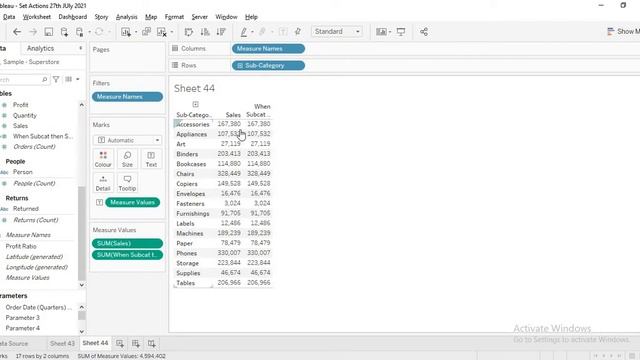Click the Presentation Mode icon
Image resolution: width=640 pixels, height=360 pixels.
pos(401,32)
